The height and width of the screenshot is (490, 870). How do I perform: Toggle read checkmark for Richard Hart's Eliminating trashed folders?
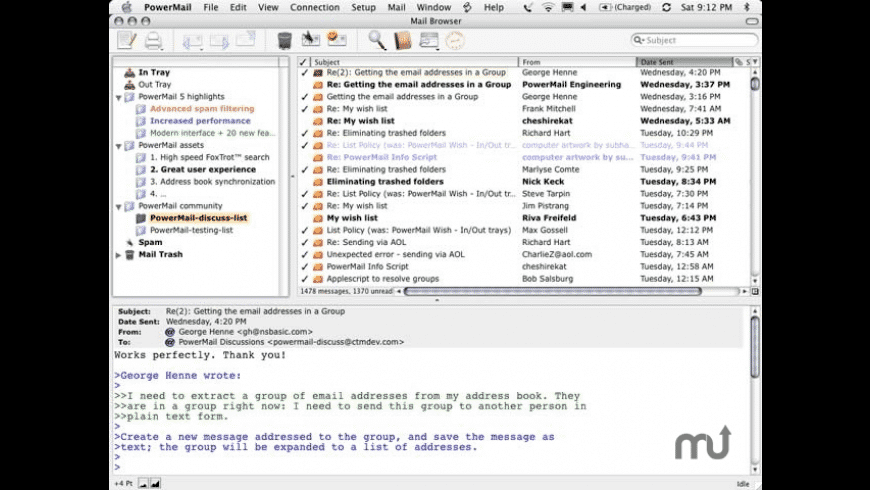click(x=304, y=133)
